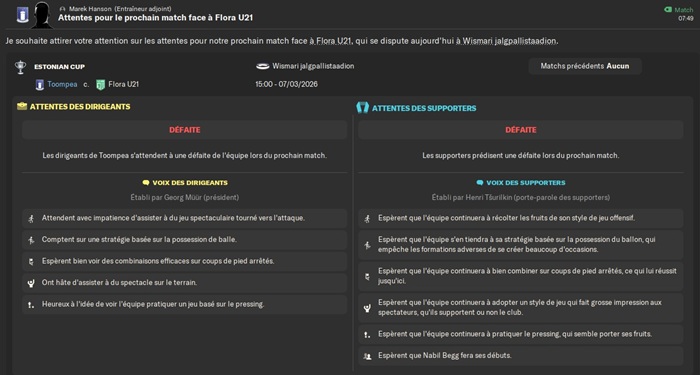Viewport: 700px width, 375px height.
Task: Select 'Espèrent bien voir des combinaisons efficaces' row
Action: pyautogui.click(x=184, y=261)
